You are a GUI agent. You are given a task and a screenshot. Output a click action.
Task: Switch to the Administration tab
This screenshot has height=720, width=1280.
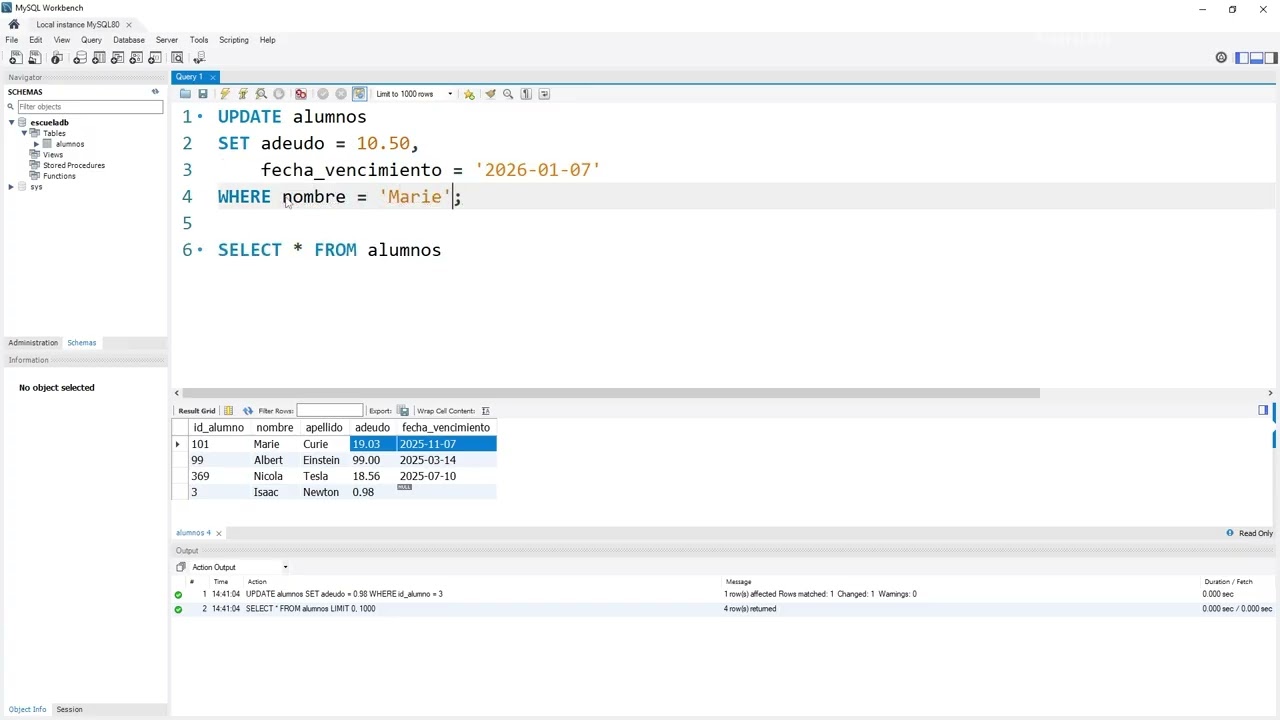pos(33,343)
